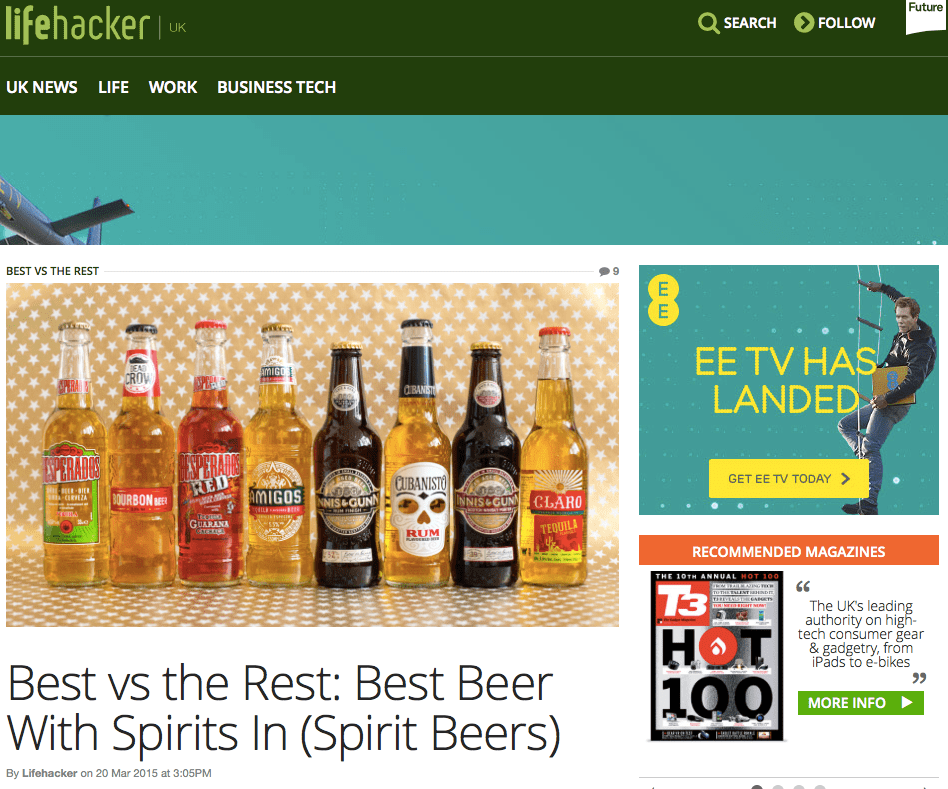Open the Best vs the Rest category link
The width and height of the screenshot is (948, 789).
click(53, 271)
